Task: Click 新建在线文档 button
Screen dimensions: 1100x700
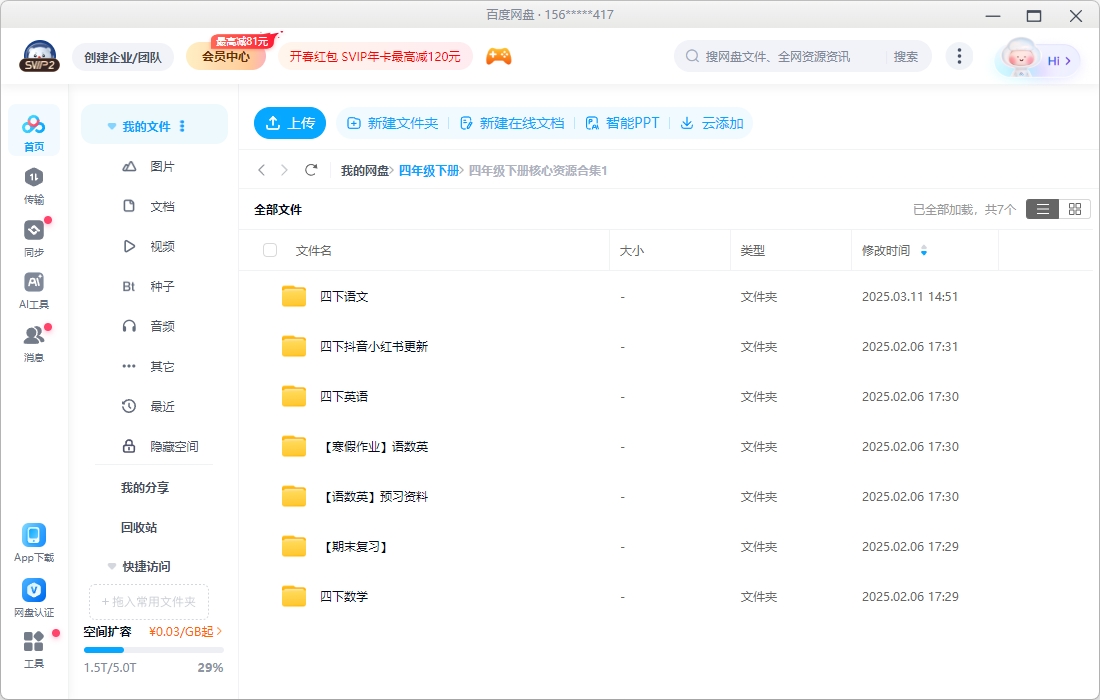Action: 512,123
